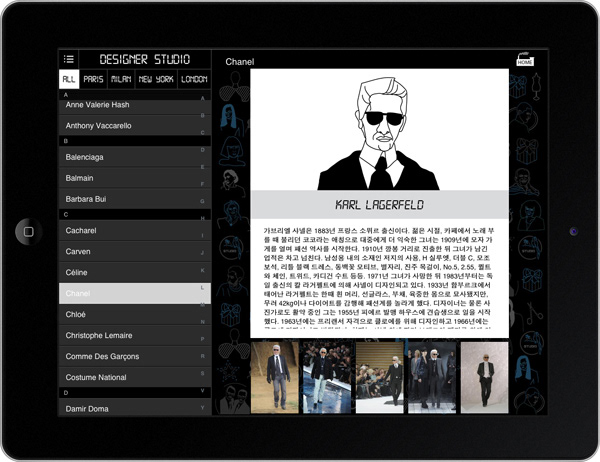Tap the HOME icon

click(x=525, y=60)
